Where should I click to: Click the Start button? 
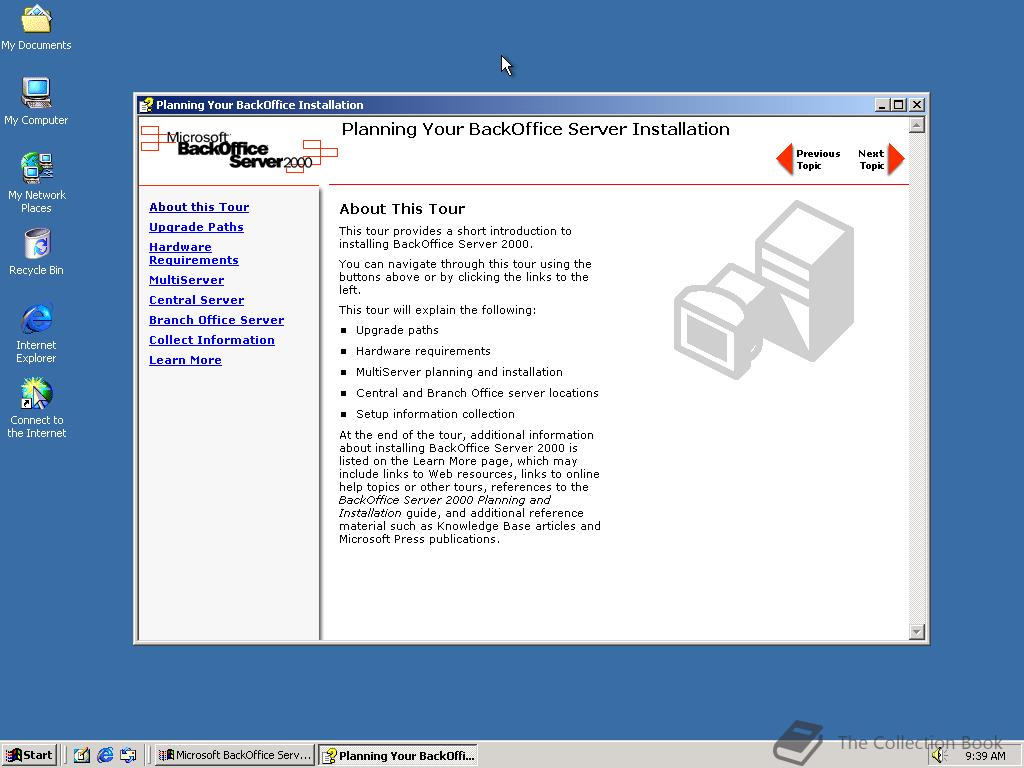point(29,755)
